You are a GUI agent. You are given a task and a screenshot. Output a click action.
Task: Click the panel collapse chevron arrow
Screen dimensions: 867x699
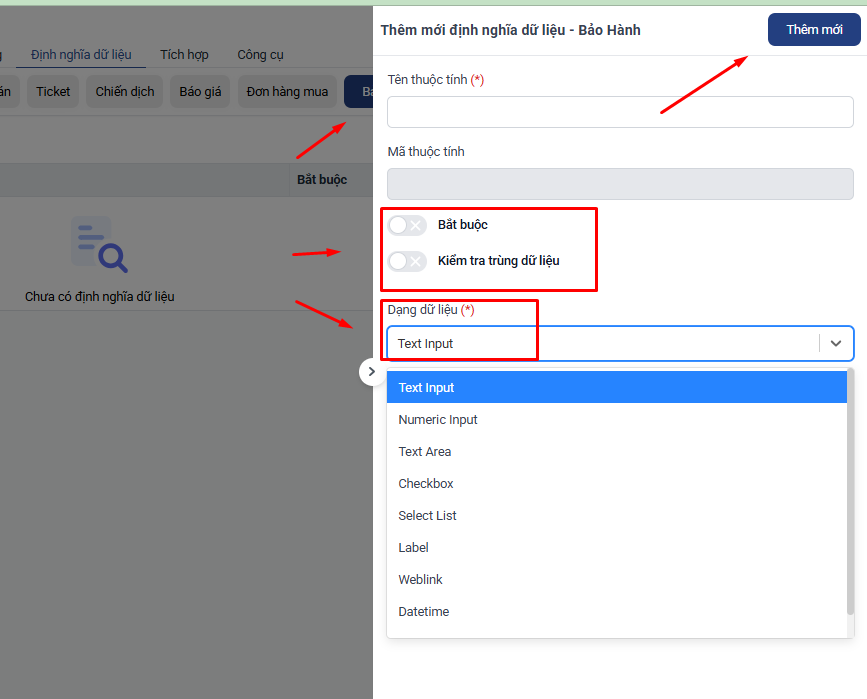(372, 371)
